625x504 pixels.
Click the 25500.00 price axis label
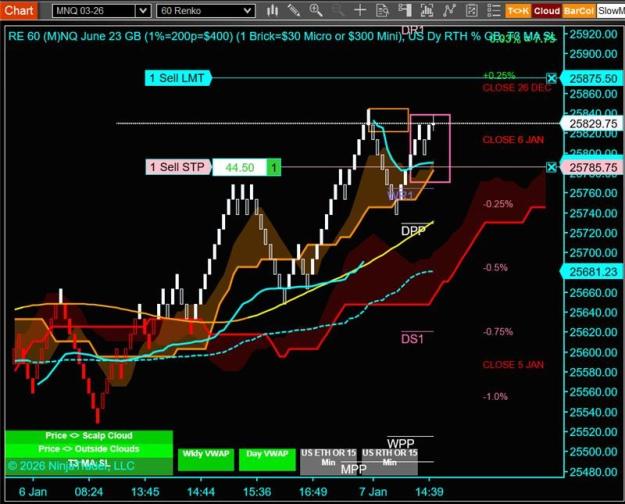593,452
